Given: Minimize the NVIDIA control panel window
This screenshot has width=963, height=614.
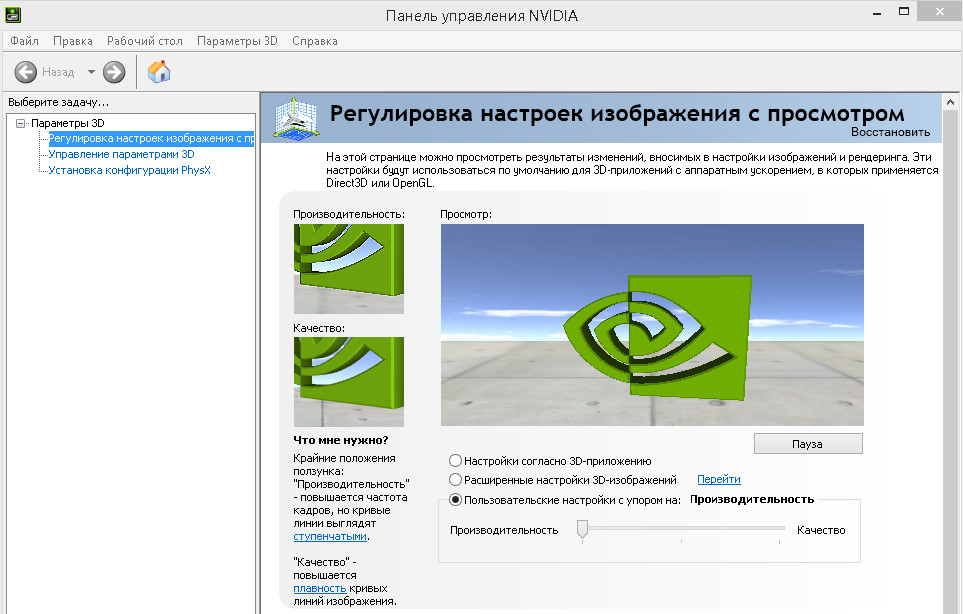Looking at the screenshot, I should (876, 12).
